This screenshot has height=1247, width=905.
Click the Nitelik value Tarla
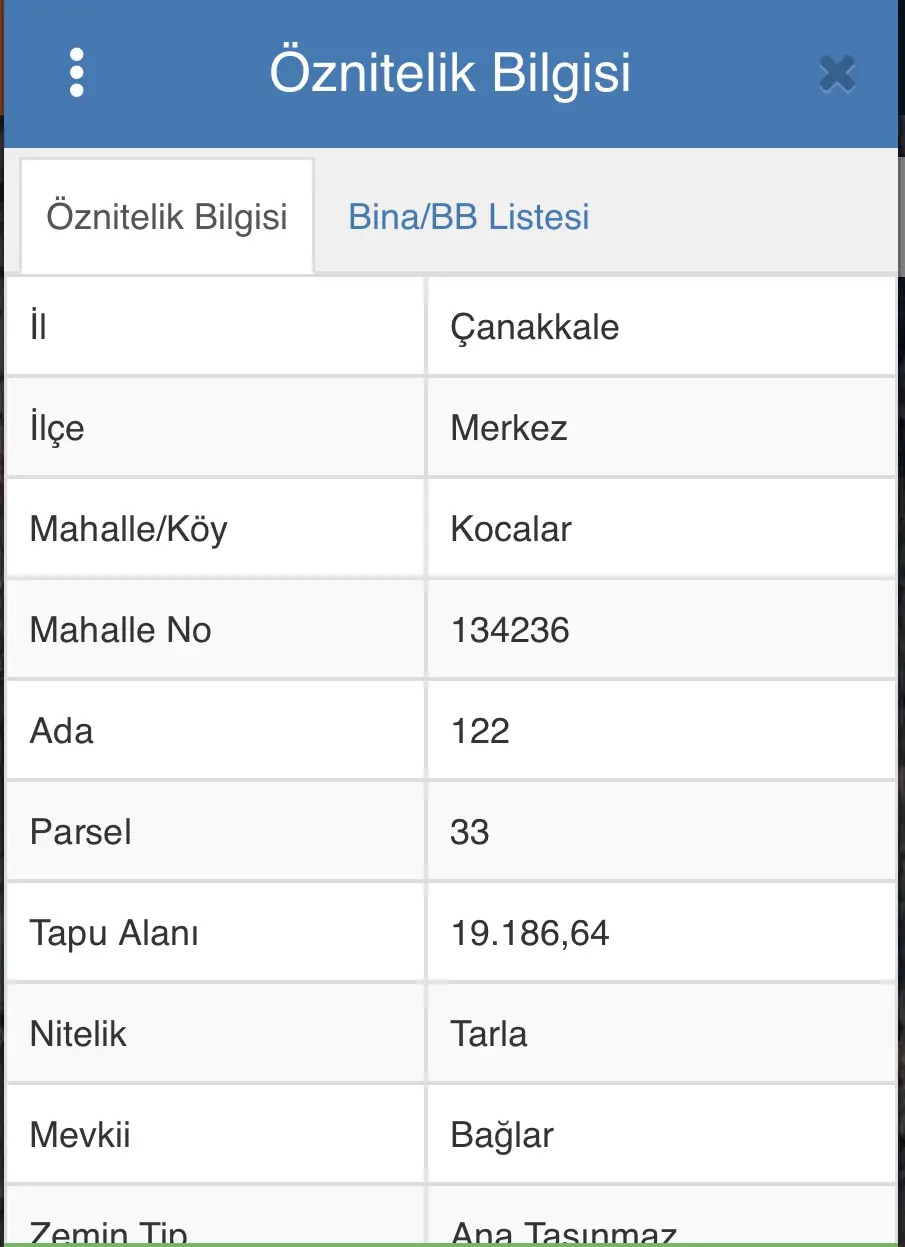pos(489,1034)
